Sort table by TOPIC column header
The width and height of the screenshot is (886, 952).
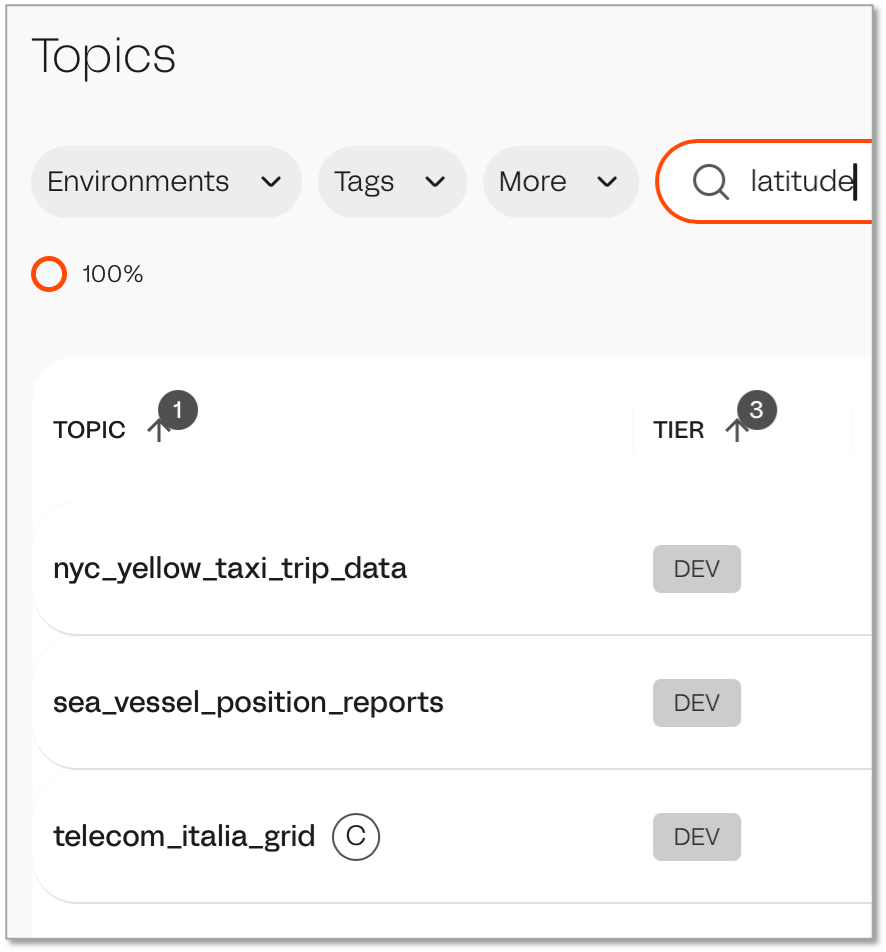coord(90,430)
